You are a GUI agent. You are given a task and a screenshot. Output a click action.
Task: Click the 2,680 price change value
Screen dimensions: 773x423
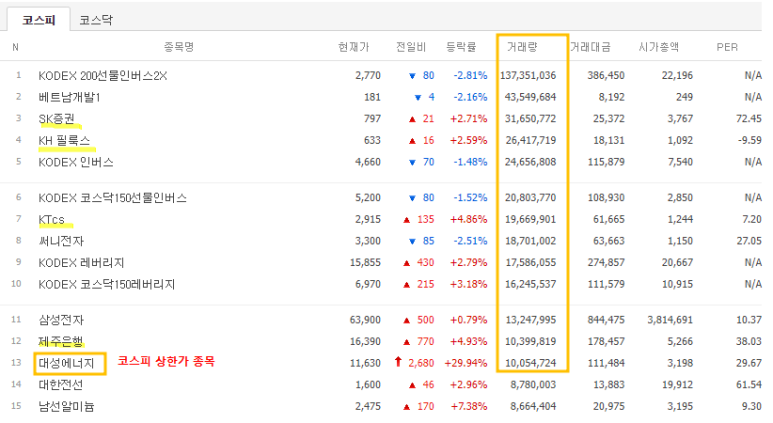click(x=421, y=363)
